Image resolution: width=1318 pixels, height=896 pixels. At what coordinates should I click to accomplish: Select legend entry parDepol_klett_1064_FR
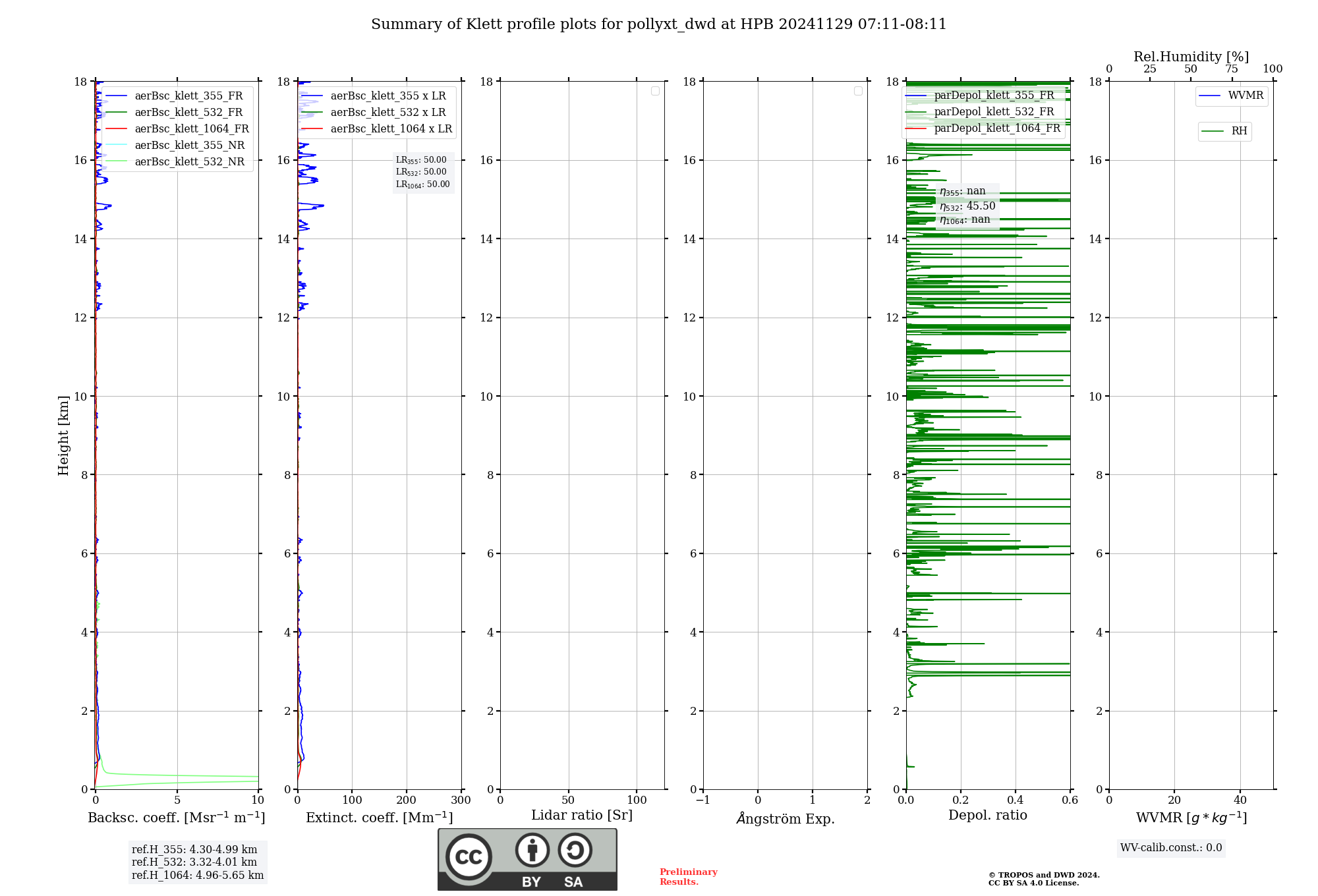[x=983, y=128]
